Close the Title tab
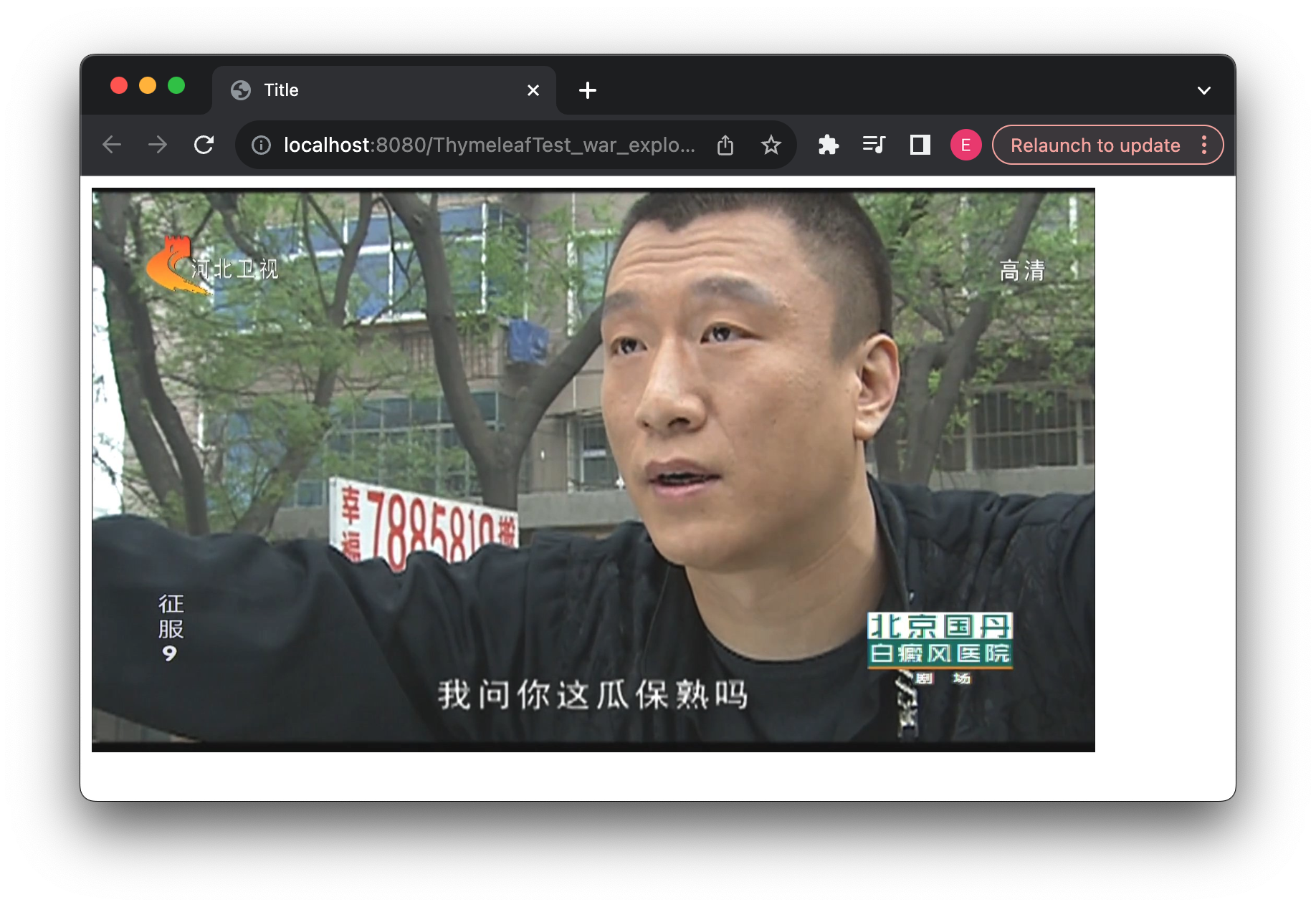Screen dimensions: 1316x907 (x=533, y=90)
